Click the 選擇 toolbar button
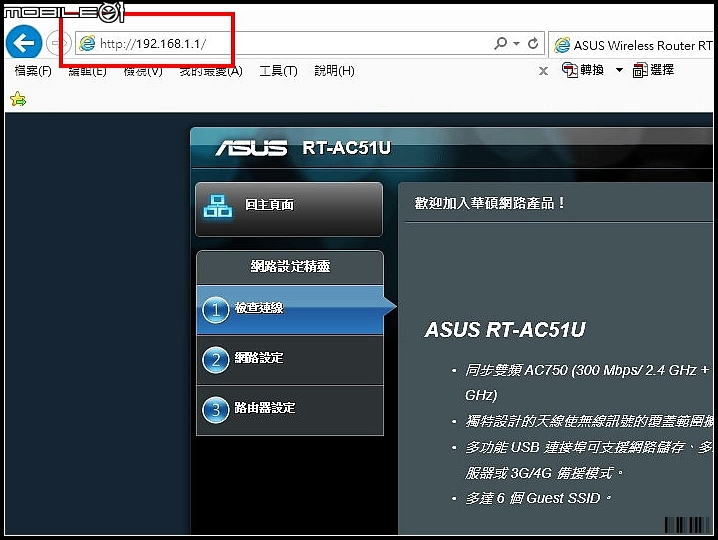718x540 pixels. pos(653,70)
